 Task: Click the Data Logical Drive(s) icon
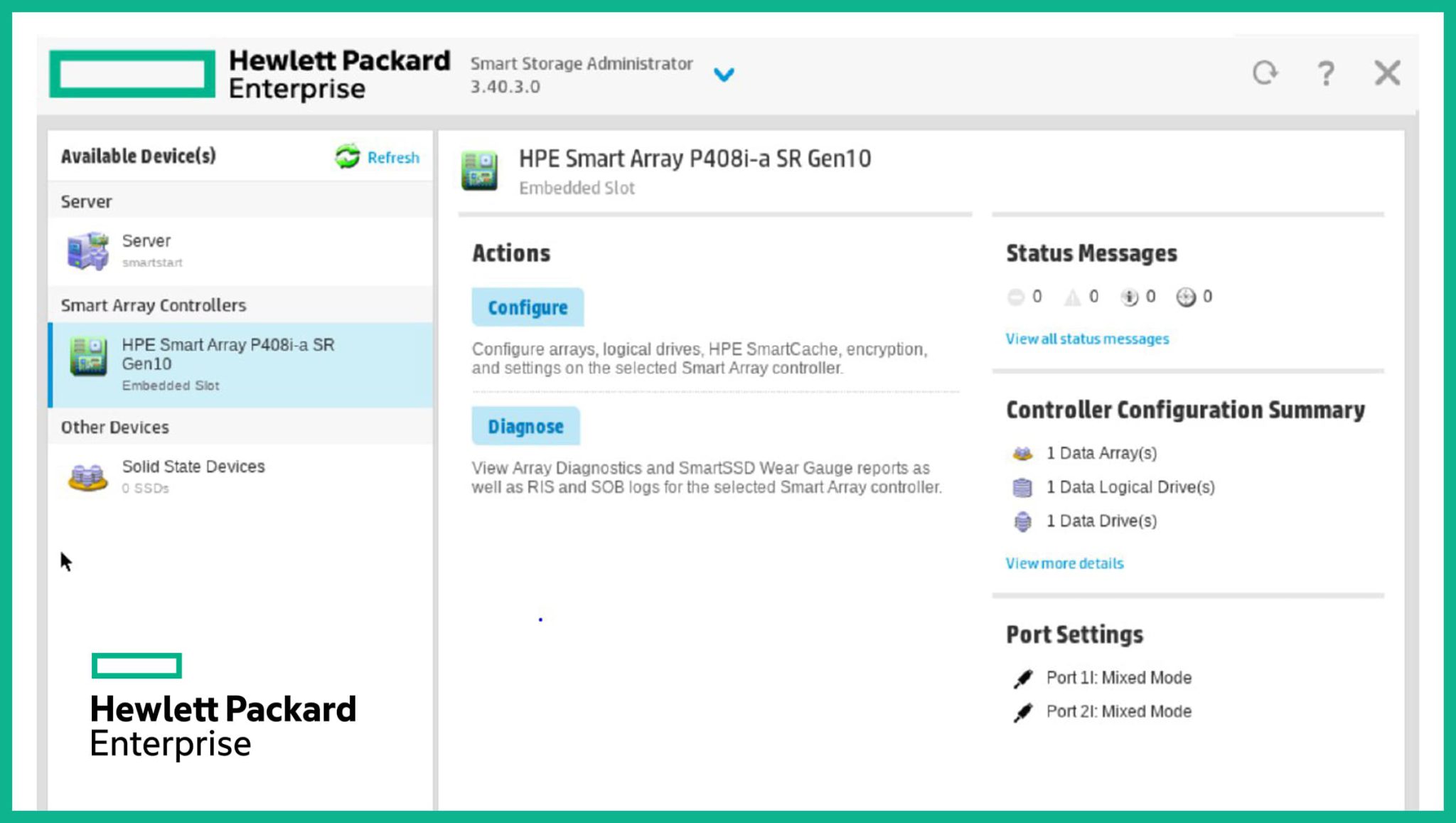pos(1022,487)
